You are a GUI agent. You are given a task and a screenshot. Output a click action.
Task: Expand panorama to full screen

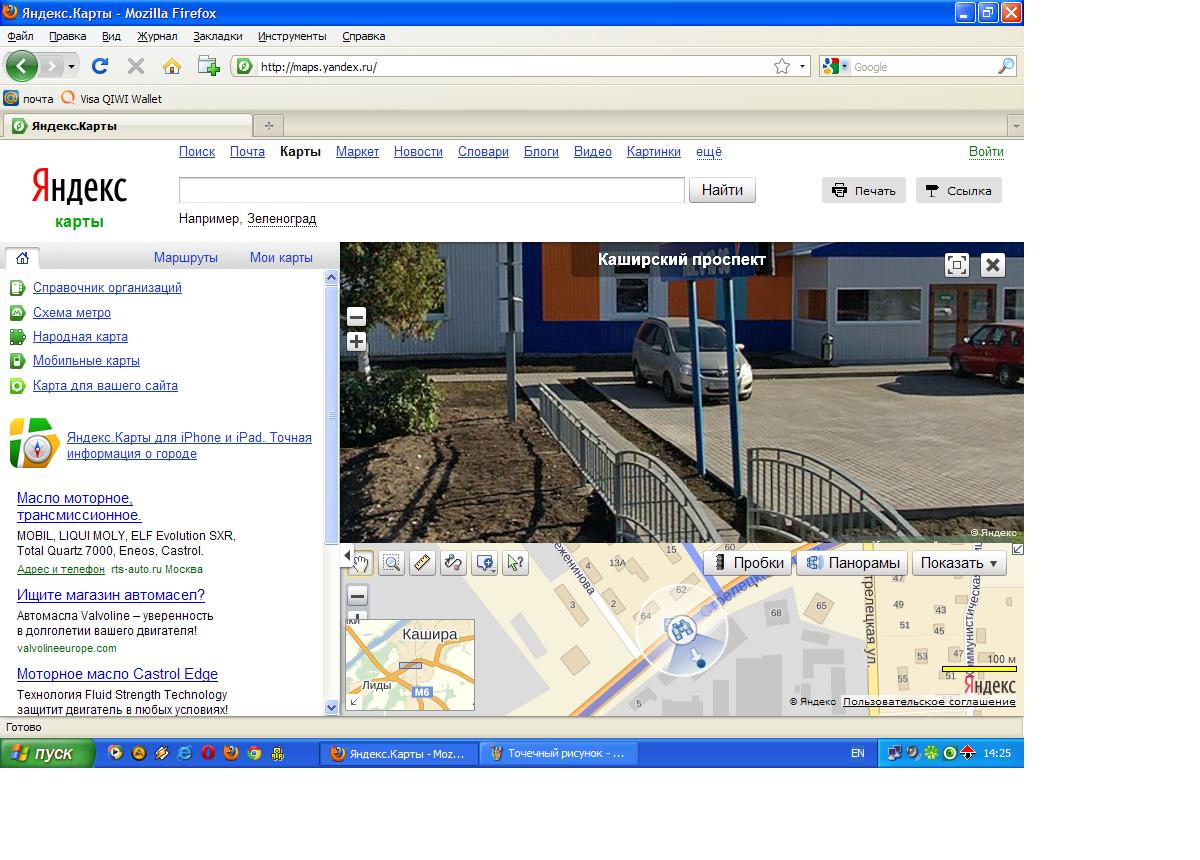(957, 264)
